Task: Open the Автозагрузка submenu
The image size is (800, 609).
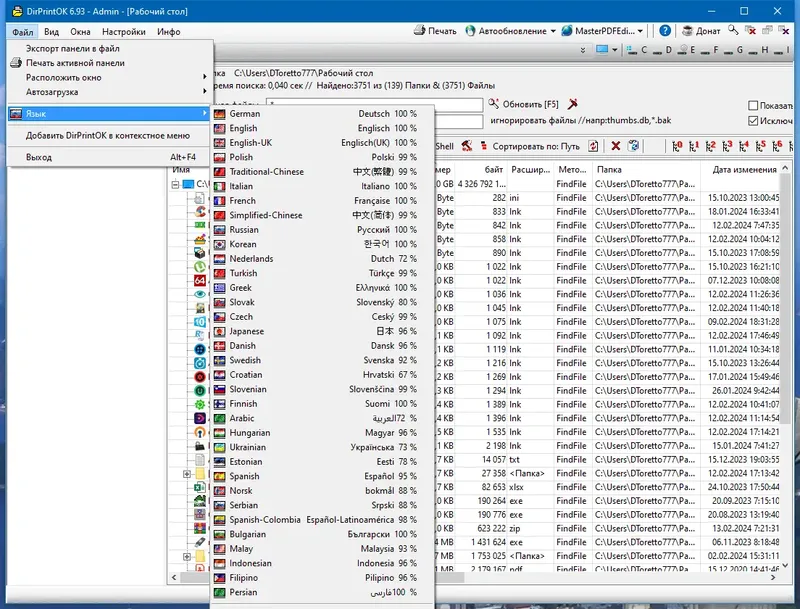Action: click(110, 92)
